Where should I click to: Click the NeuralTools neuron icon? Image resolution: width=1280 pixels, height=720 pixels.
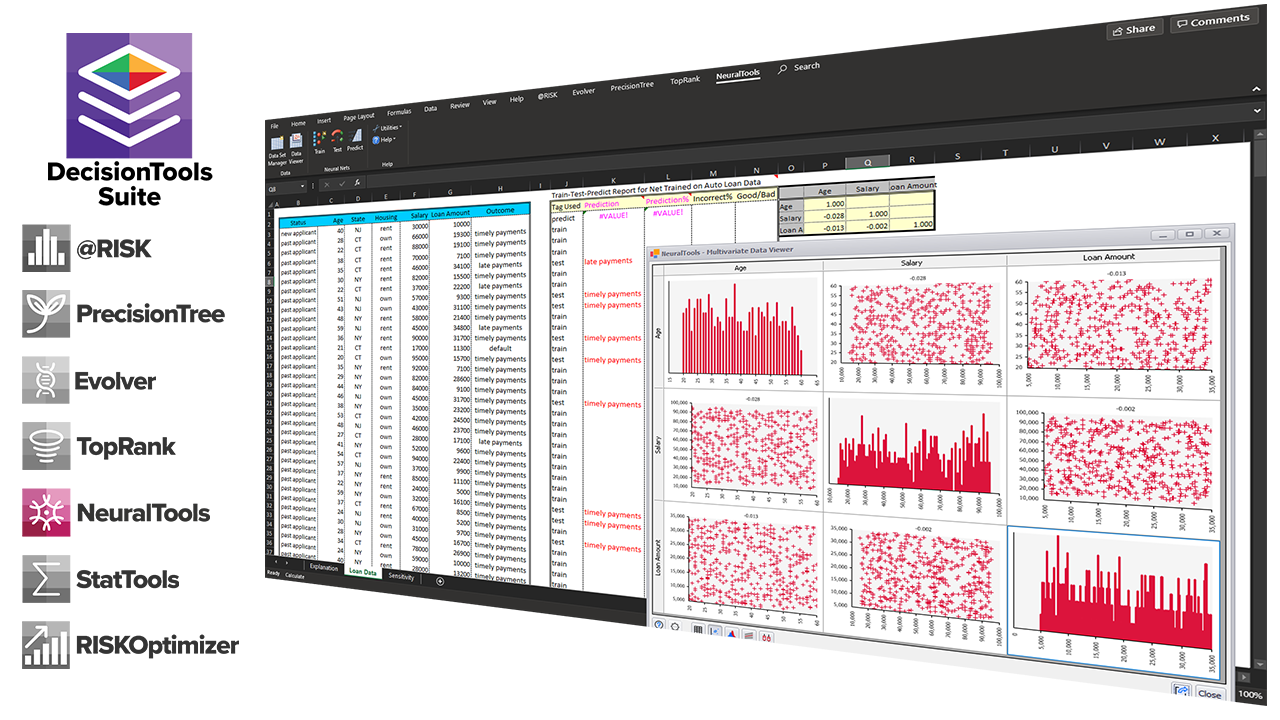click(x=46, y=513)
